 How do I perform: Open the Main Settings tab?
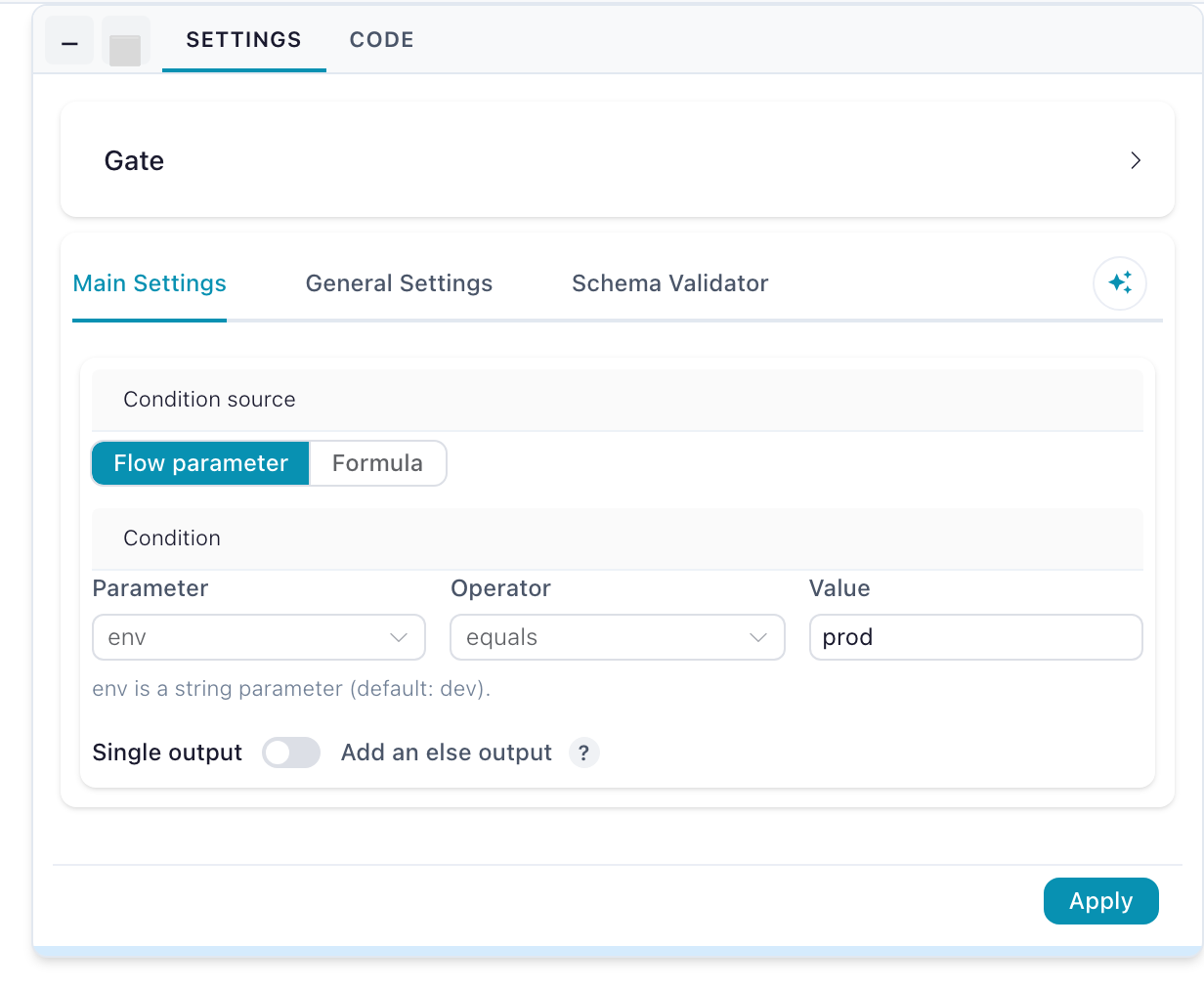pyautogui.click(x=150, y=283)
